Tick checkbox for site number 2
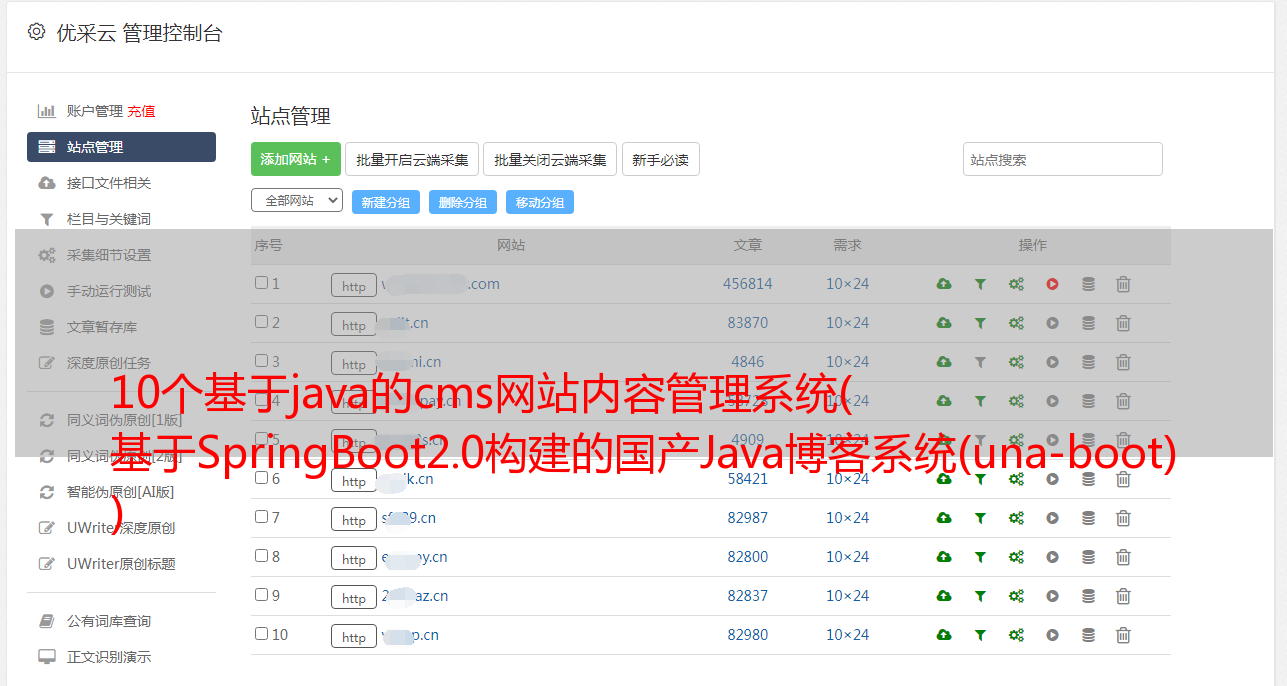Image resolution: width=1287 pixels, height=686 pixels. [261, 322]
